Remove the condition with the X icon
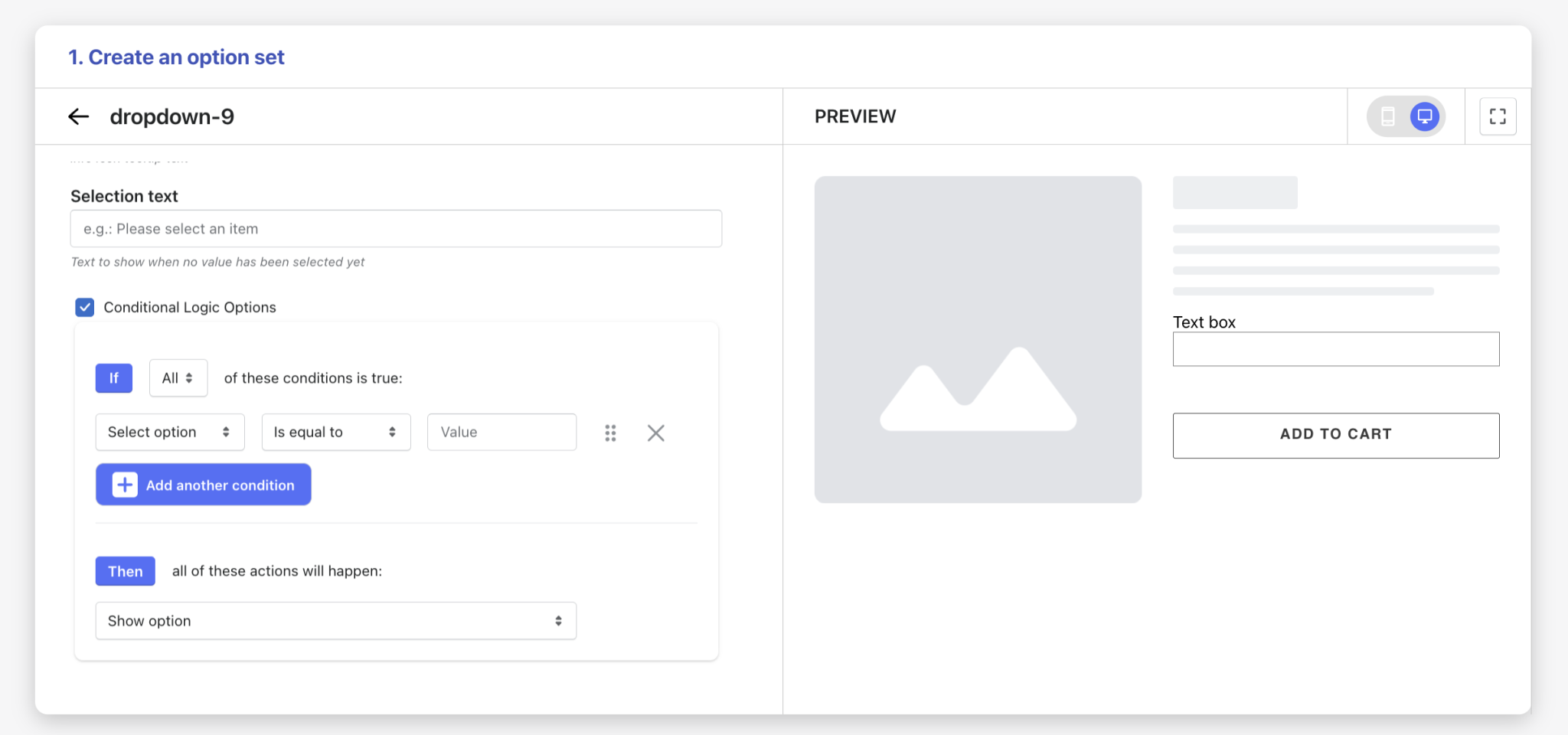Viewport: 1568px width, 735px height. (655, 433)
